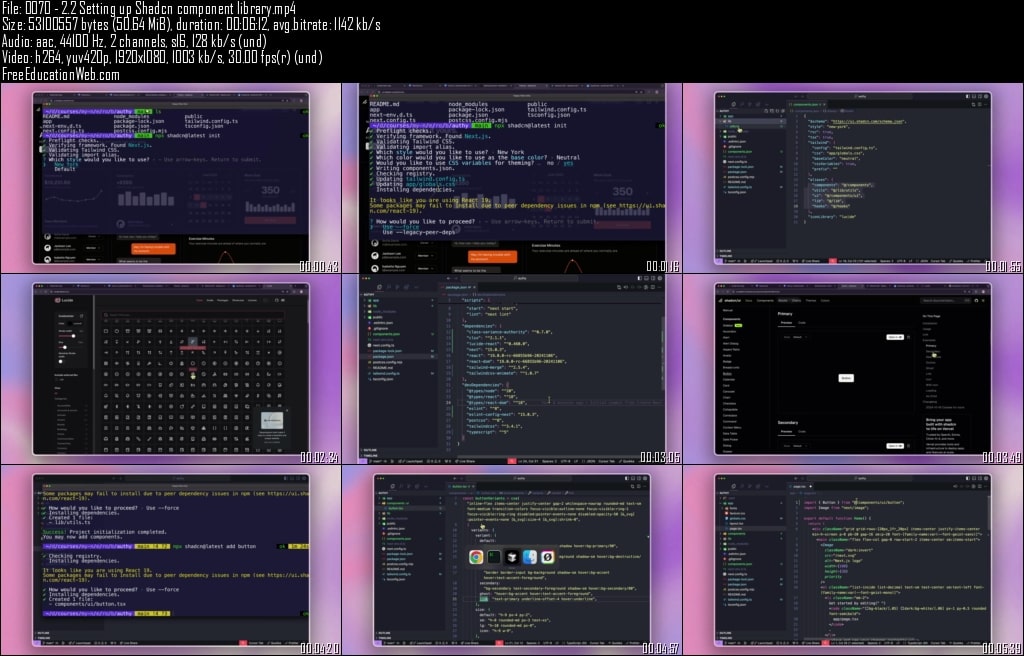1024x656 pixels.
Task: Switch to Code tab under Primary in 00:03:49
Action: [x=802, y=323]
